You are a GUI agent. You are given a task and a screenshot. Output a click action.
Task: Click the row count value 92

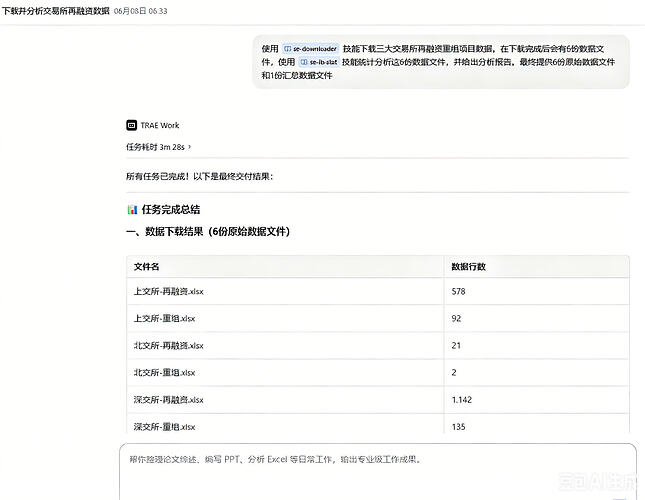pyautogui.click(x=456, y=318)
